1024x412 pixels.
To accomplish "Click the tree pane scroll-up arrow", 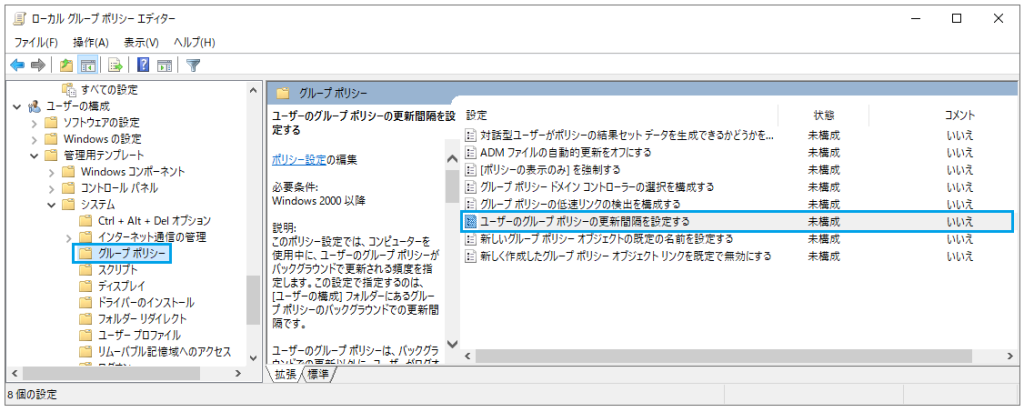I will [253, 91].
